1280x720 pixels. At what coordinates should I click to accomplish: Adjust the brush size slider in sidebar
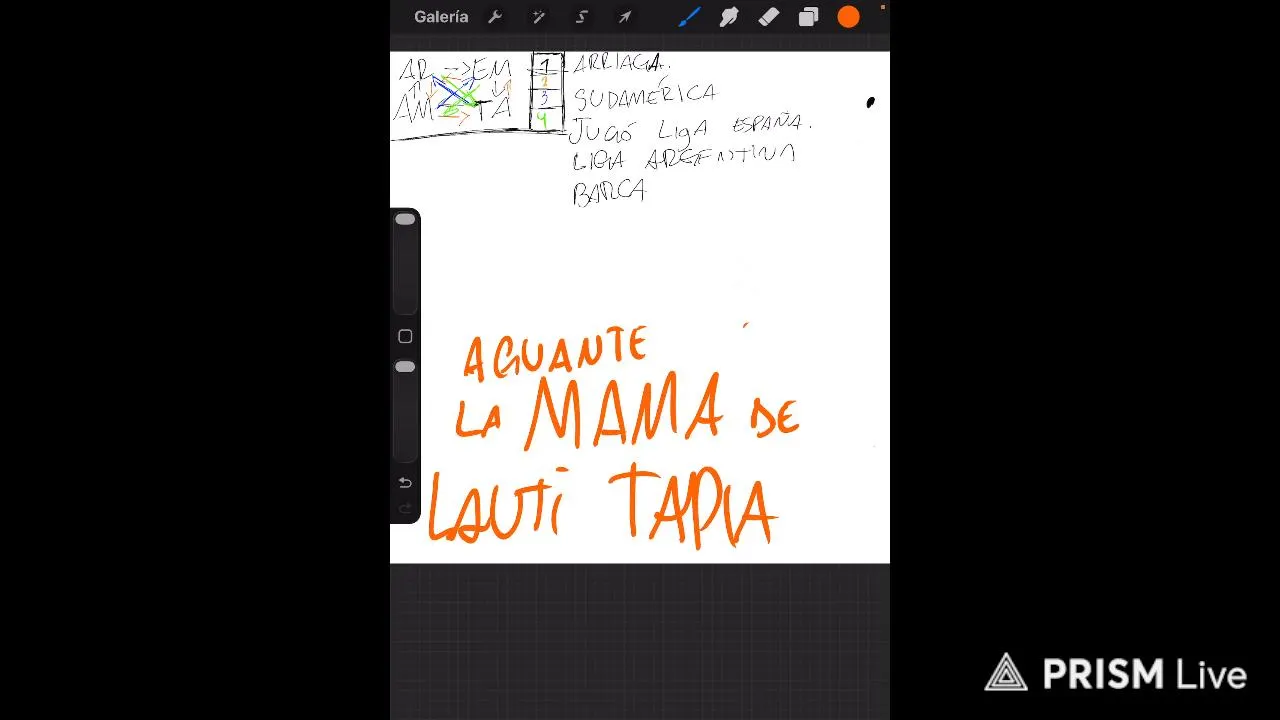(405, 264)
